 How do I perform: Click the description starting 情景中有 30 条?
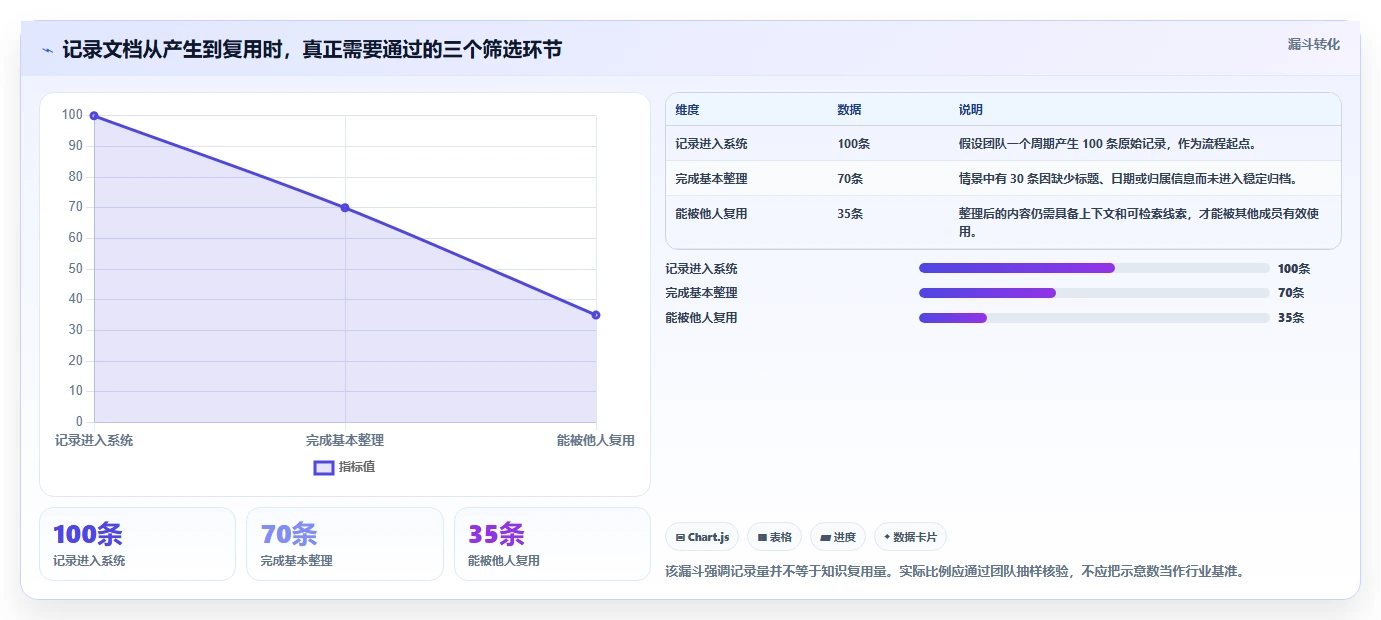pyautogui.click(x=1128, y=179)
